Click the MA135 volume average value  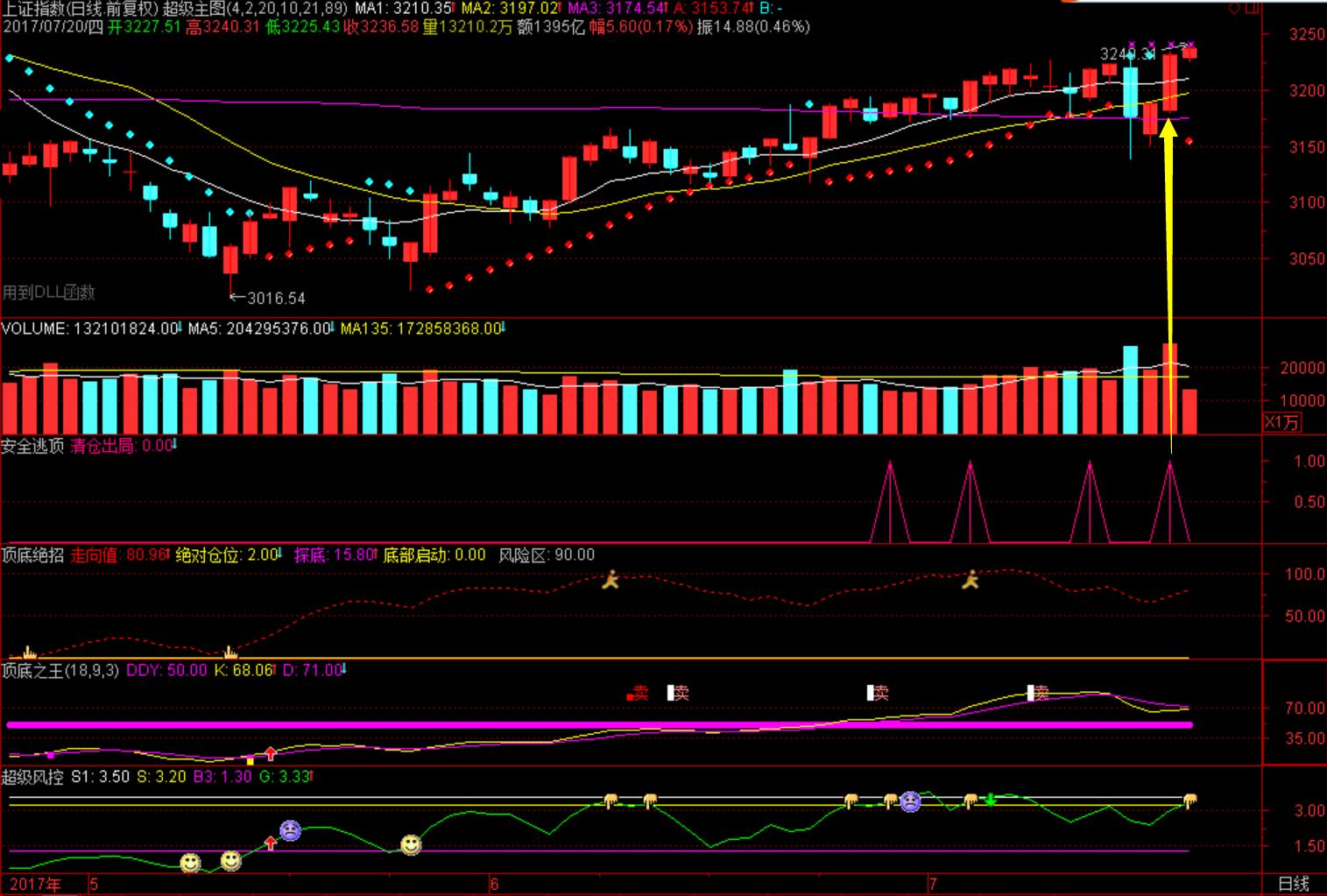click(x=421, y=328)
